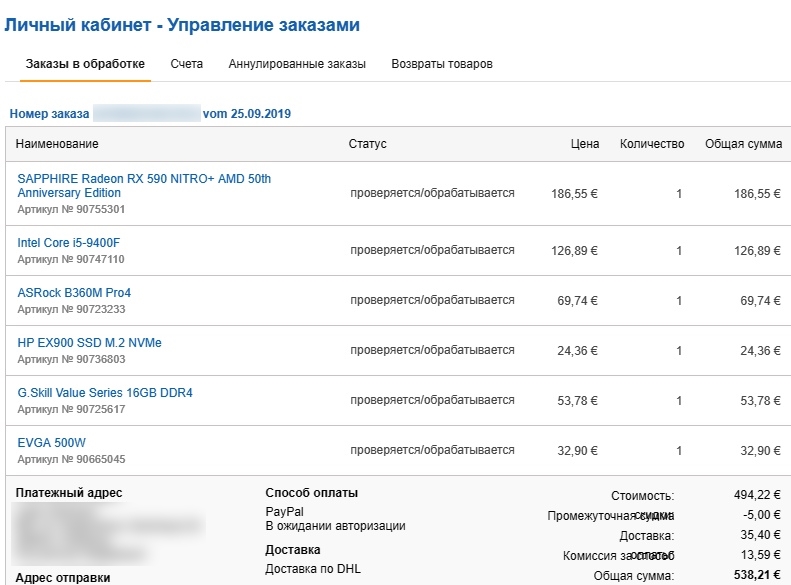The image size is (791, 585).
Task: Select article number 'Артикул № 90736803'
Action: (x=71, y=359)
